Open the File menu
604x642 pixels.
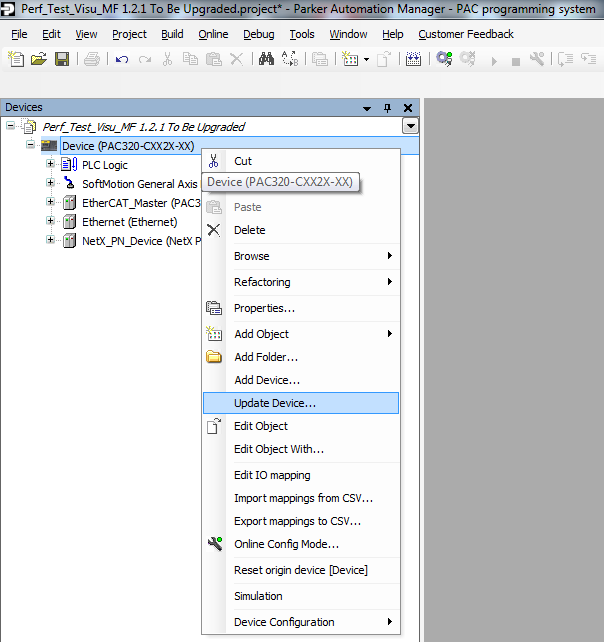[19, 34]
